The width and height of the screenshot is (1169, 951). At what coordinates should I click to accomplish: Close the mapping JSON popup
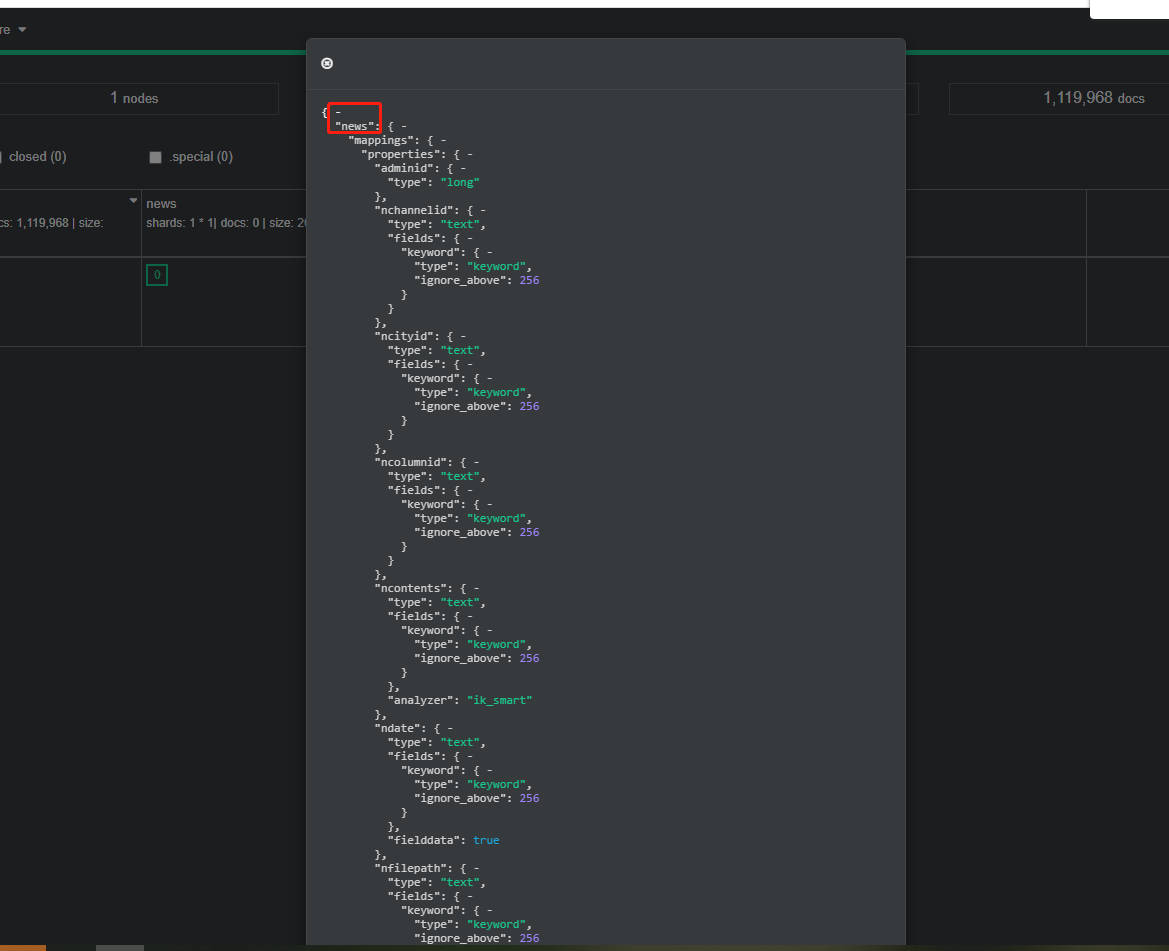[327, 63]
